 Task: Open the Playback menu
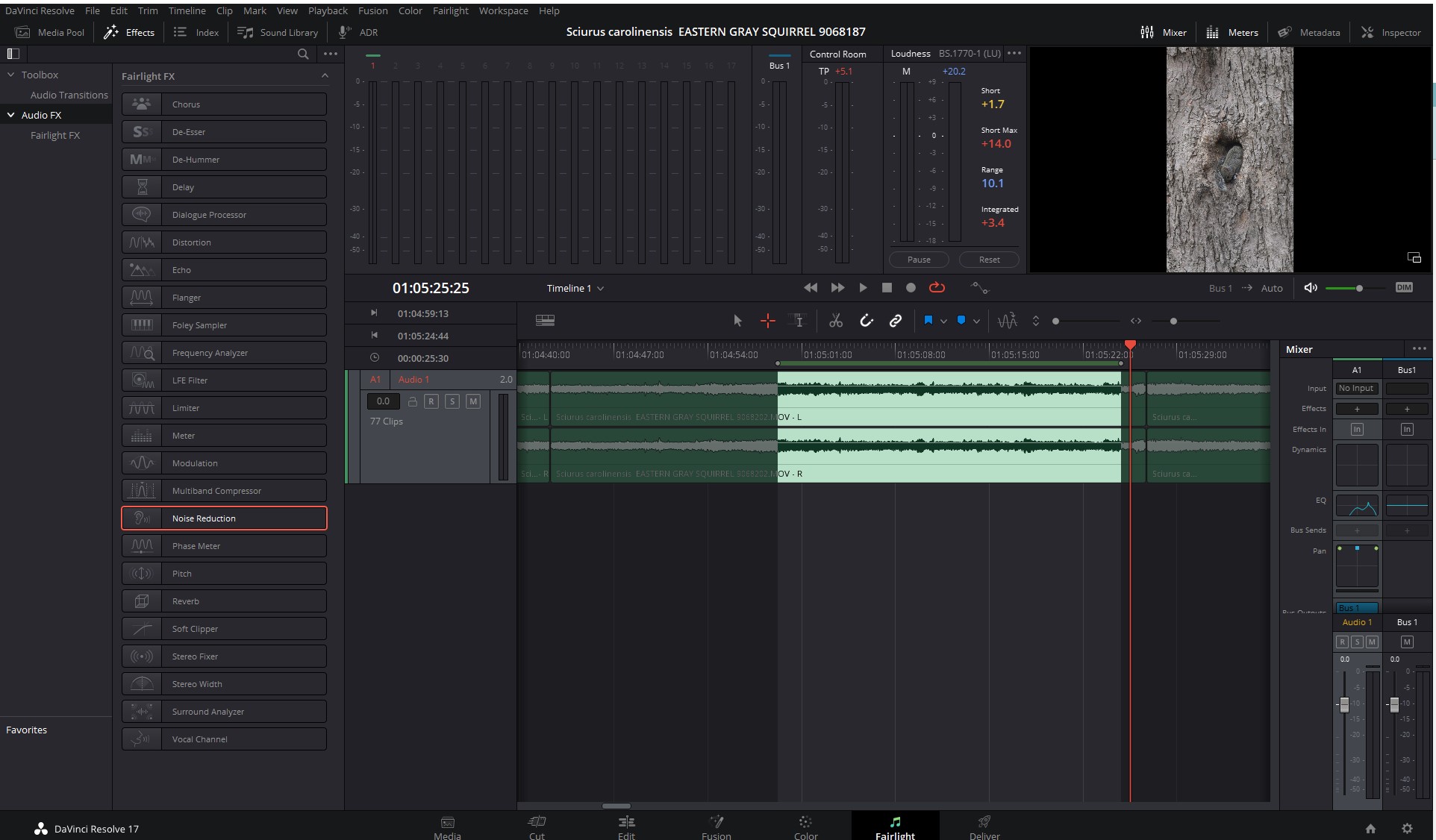(328, 10)
